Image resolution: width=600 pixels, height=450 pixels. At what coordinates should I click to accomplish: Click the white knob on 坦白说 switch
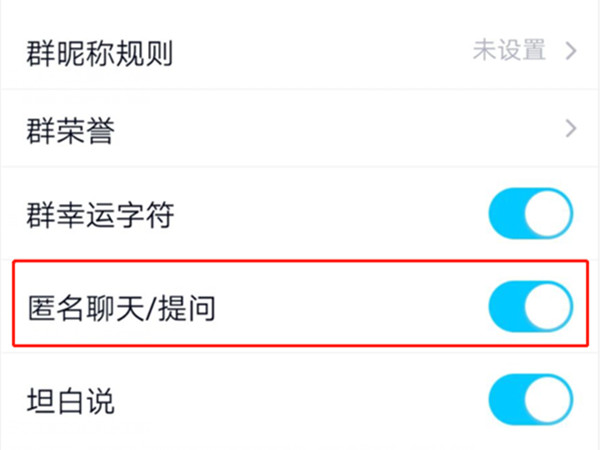(549, 401)
